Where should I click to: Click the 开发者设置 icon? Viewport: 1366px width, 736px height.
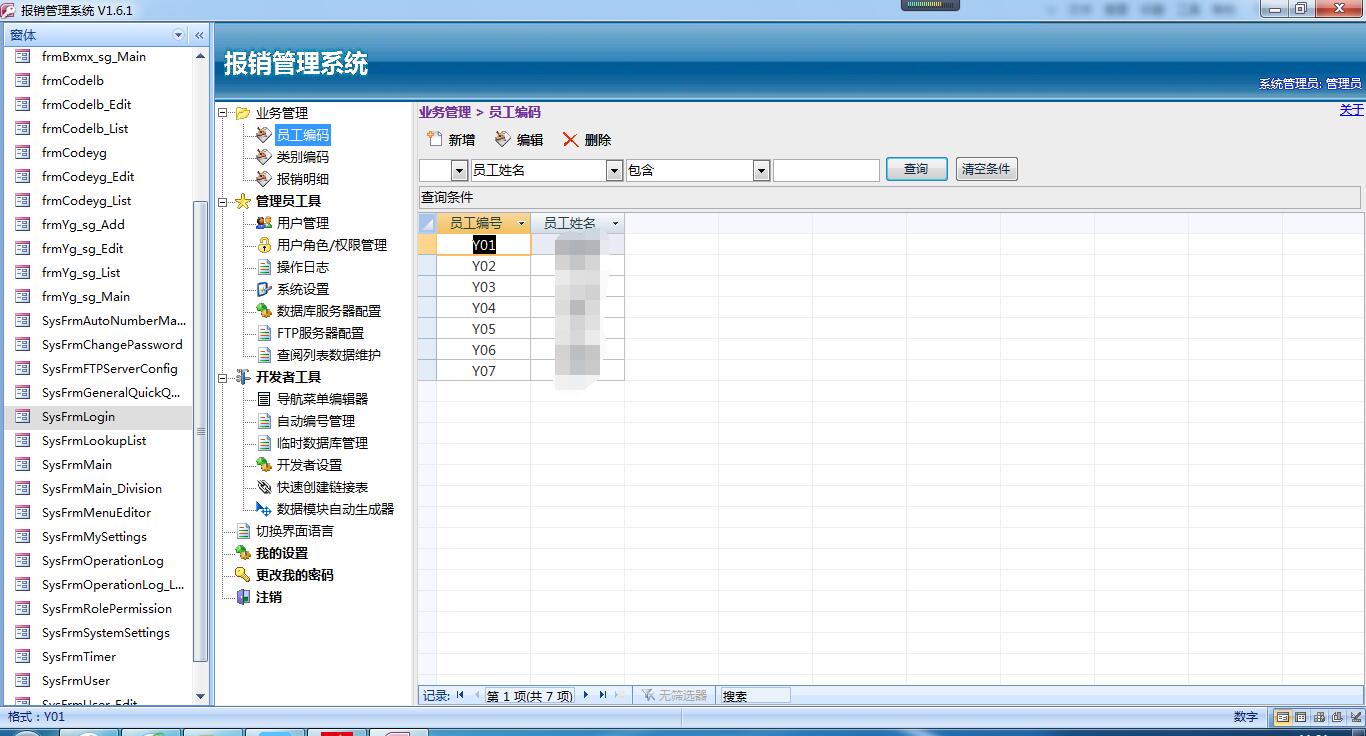(x=264, y=465)
